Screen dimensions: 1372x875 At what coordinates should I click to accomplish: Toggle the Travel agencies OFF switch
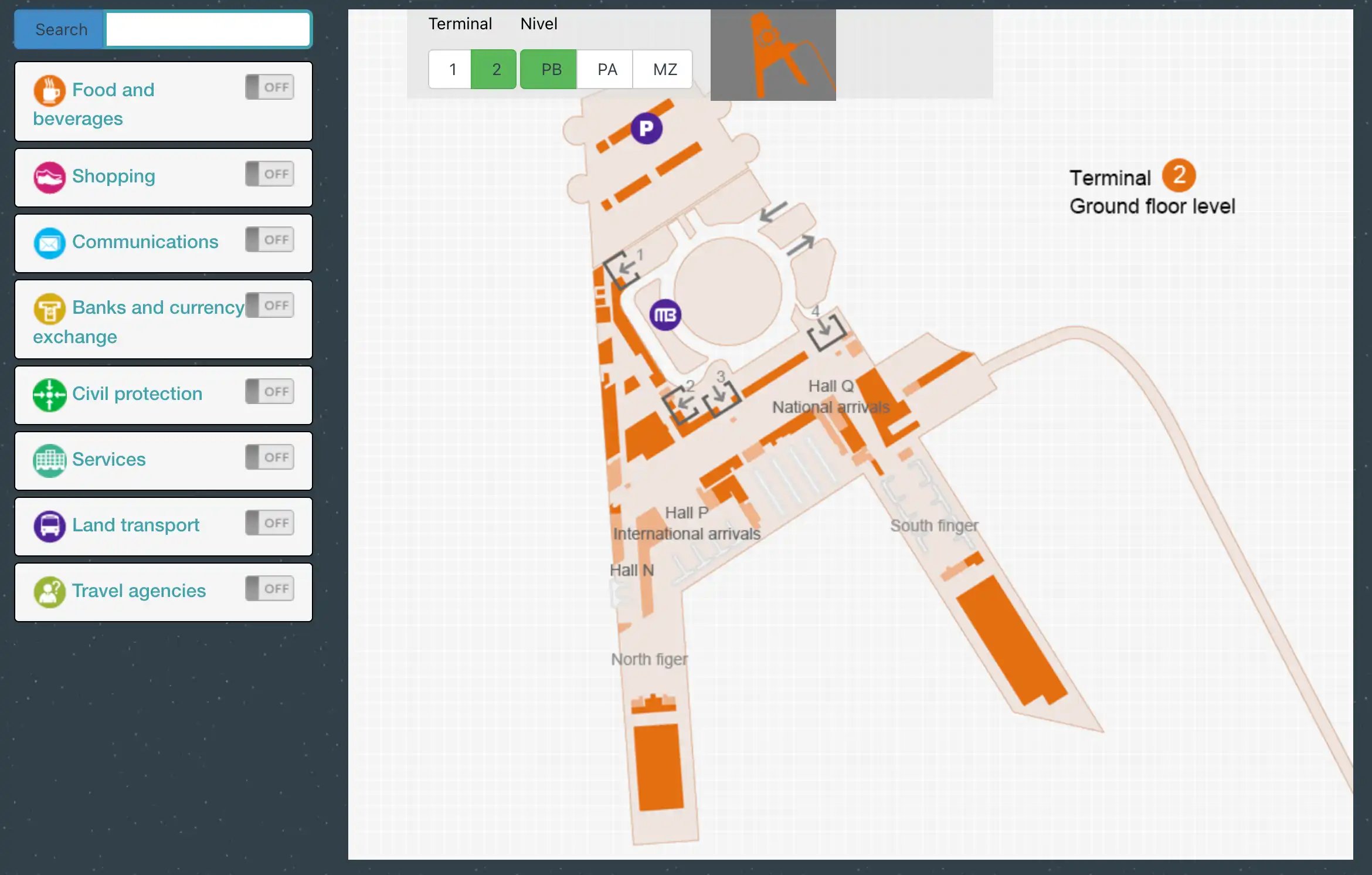[269, 588]
